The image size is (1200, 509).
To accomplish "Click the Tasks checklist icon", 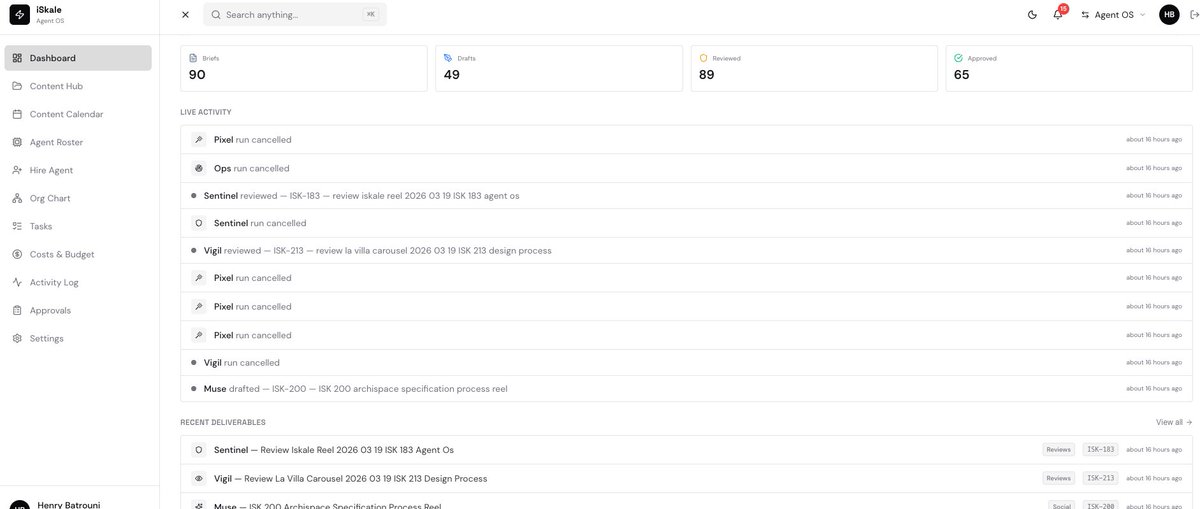I will point(18,226).
